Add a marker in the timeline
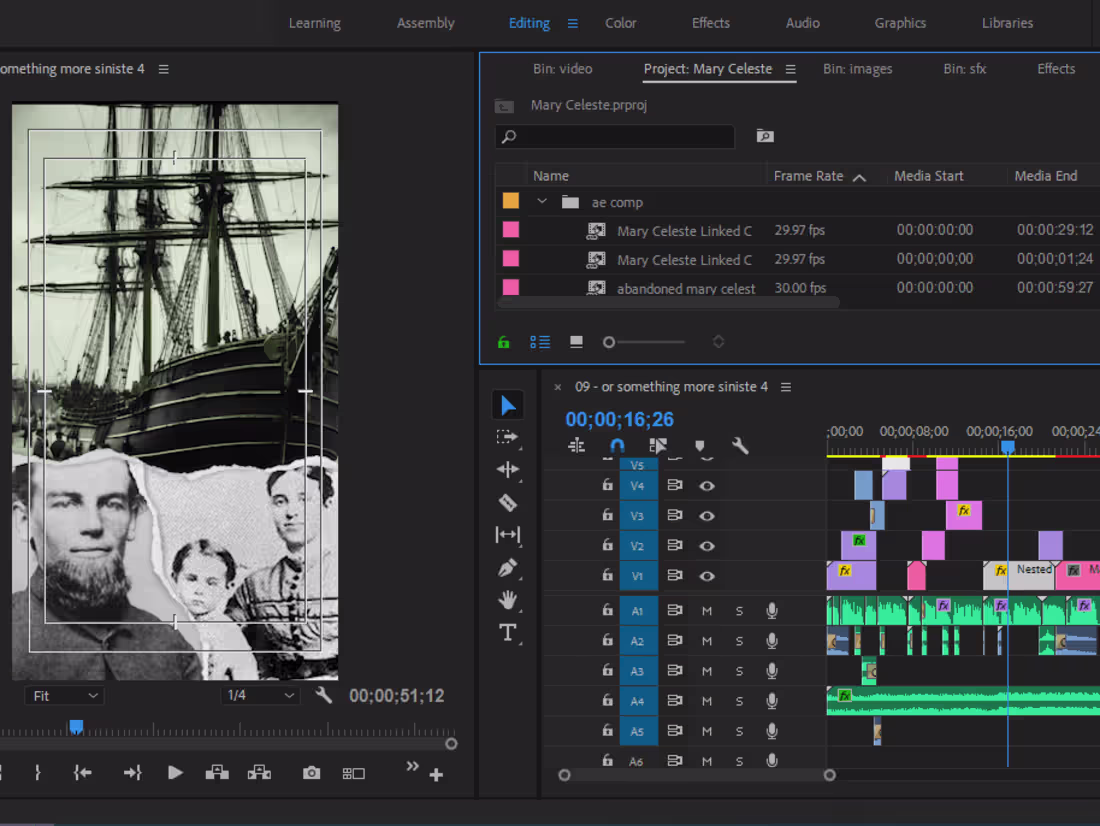The image size is (1100, 826). tap(700, 446)
